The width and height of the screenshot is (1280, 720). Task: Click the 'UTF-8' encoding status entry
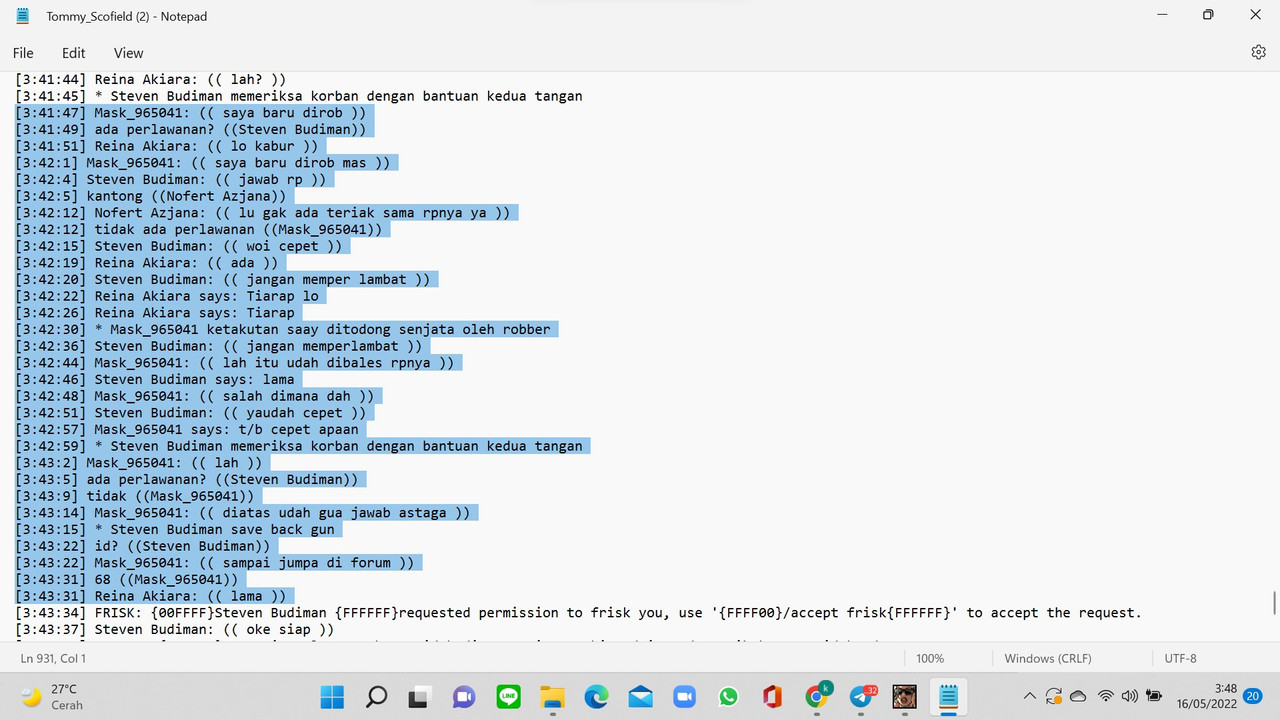tap(1180, 658)
